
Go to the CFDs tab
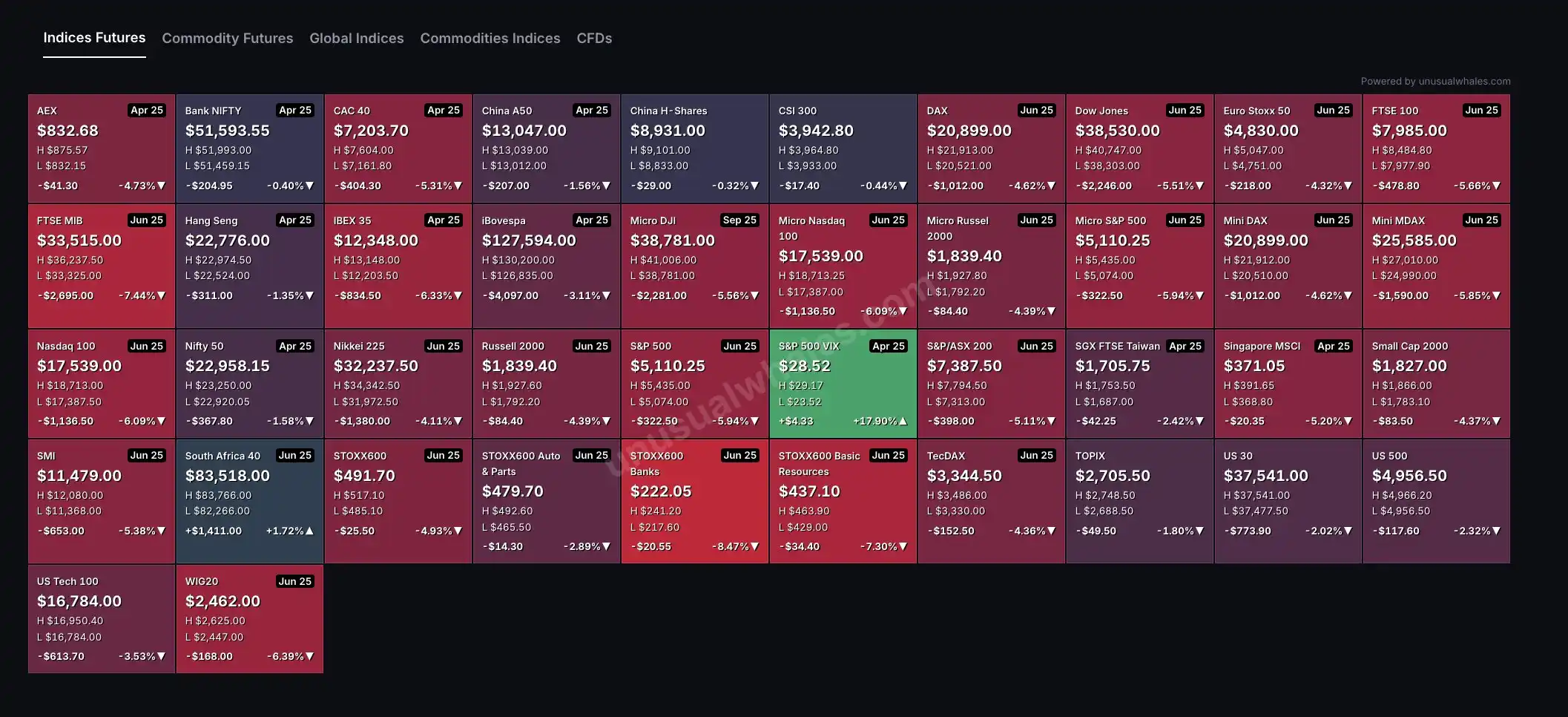click(x=594, y=39)
